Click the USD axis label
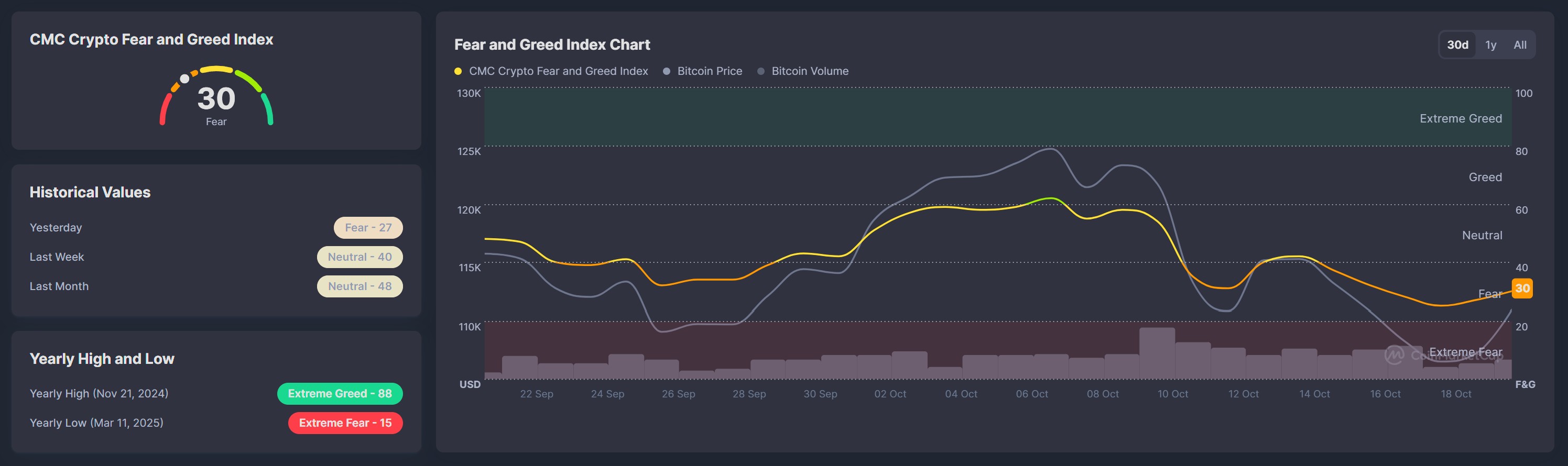Screen dimensions: 1568x466 470,384
